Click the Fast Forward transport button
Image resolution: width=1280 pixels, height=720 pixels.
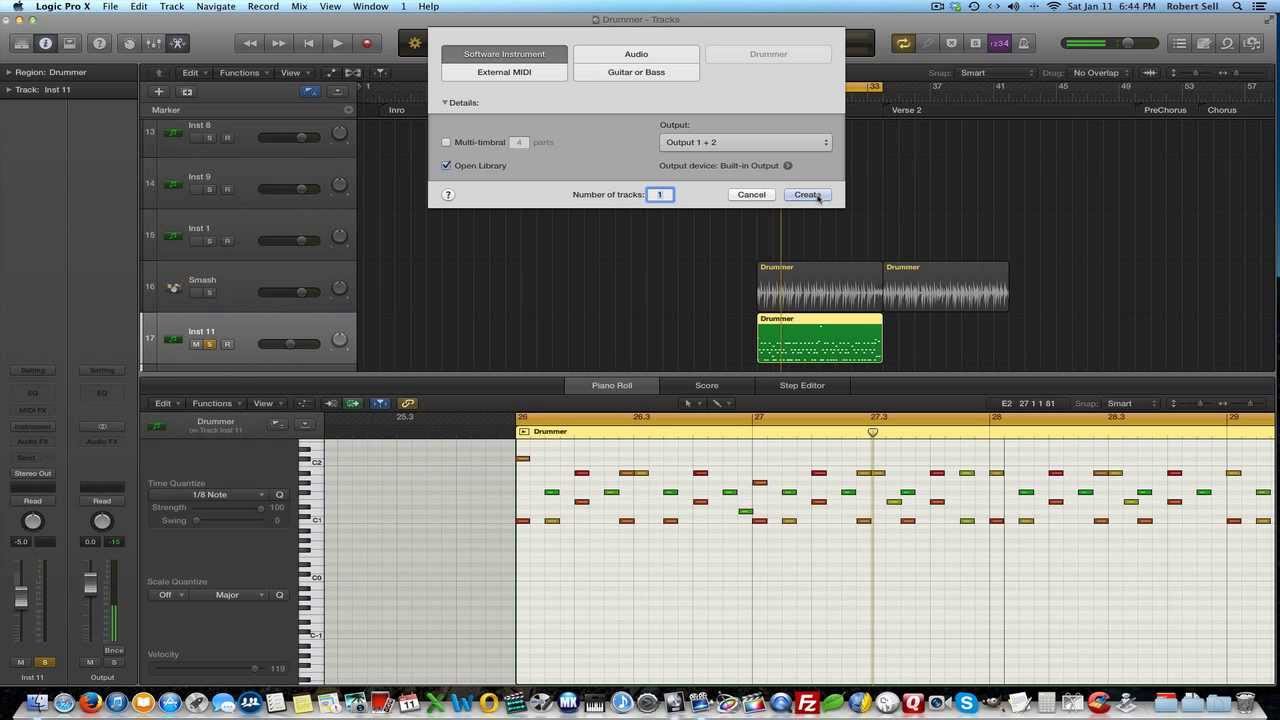[279, 43]
